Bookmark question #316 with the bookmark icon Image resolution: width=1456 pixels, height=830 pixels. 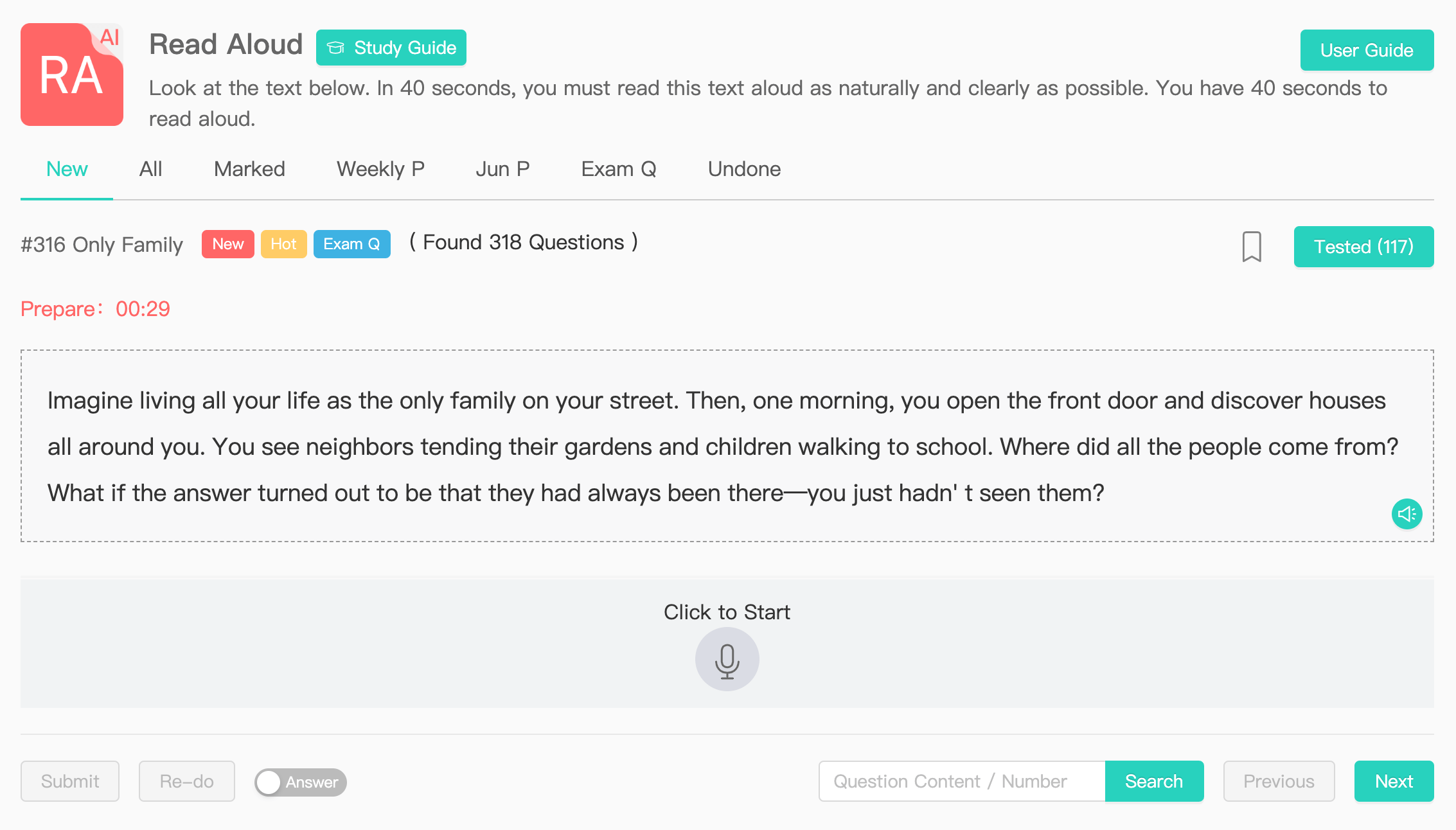[x=1251, y=247]
